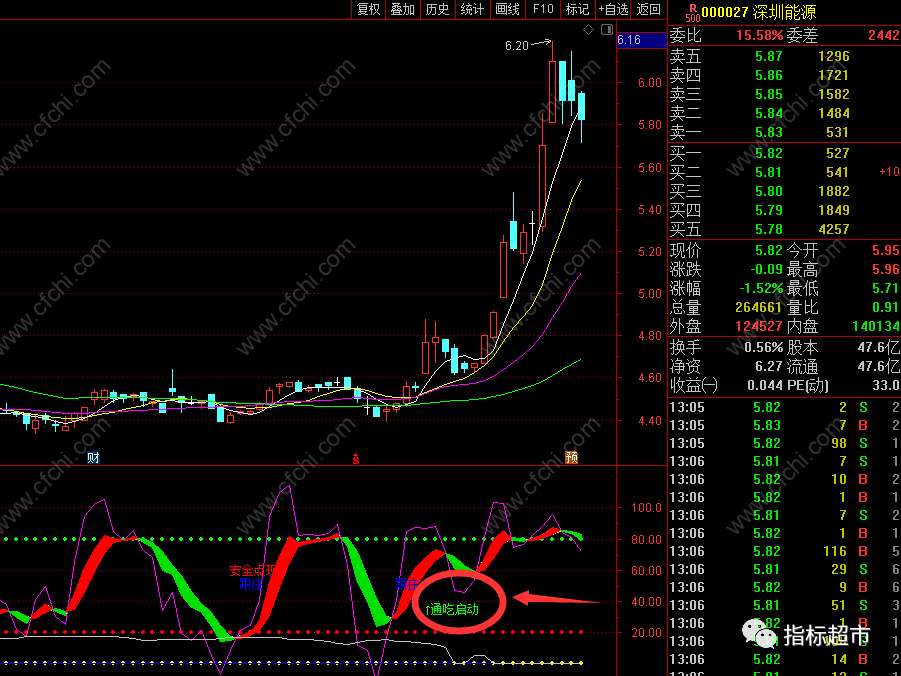Select 13:06 trade with volume 116
This screenshot has width=901, height=676.
pyautogui.click(x=784, y=552)
